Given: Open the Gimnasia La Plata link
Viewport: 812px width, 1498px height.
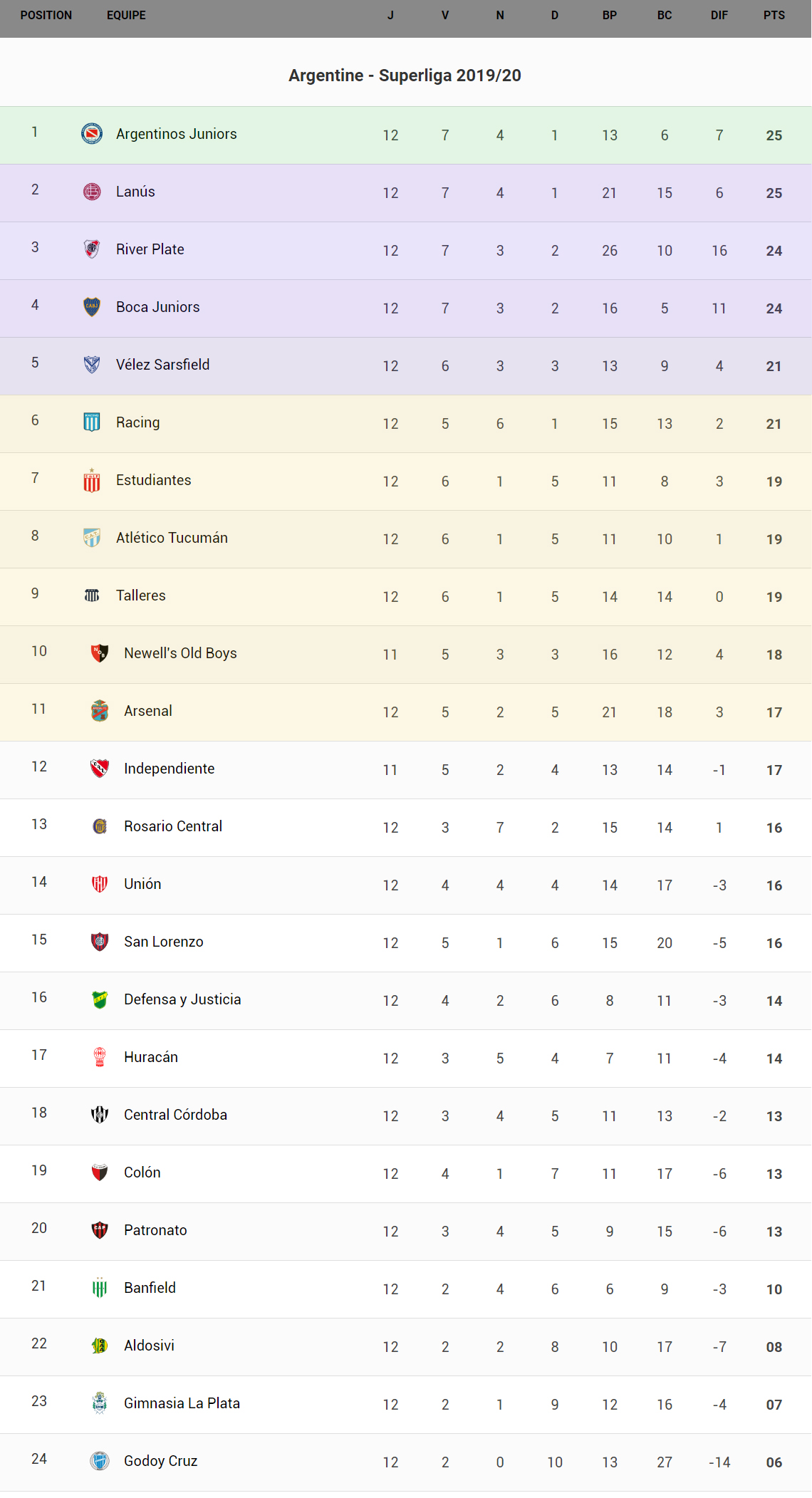Looking at the screenshot, I should [x=182, y=1403].
